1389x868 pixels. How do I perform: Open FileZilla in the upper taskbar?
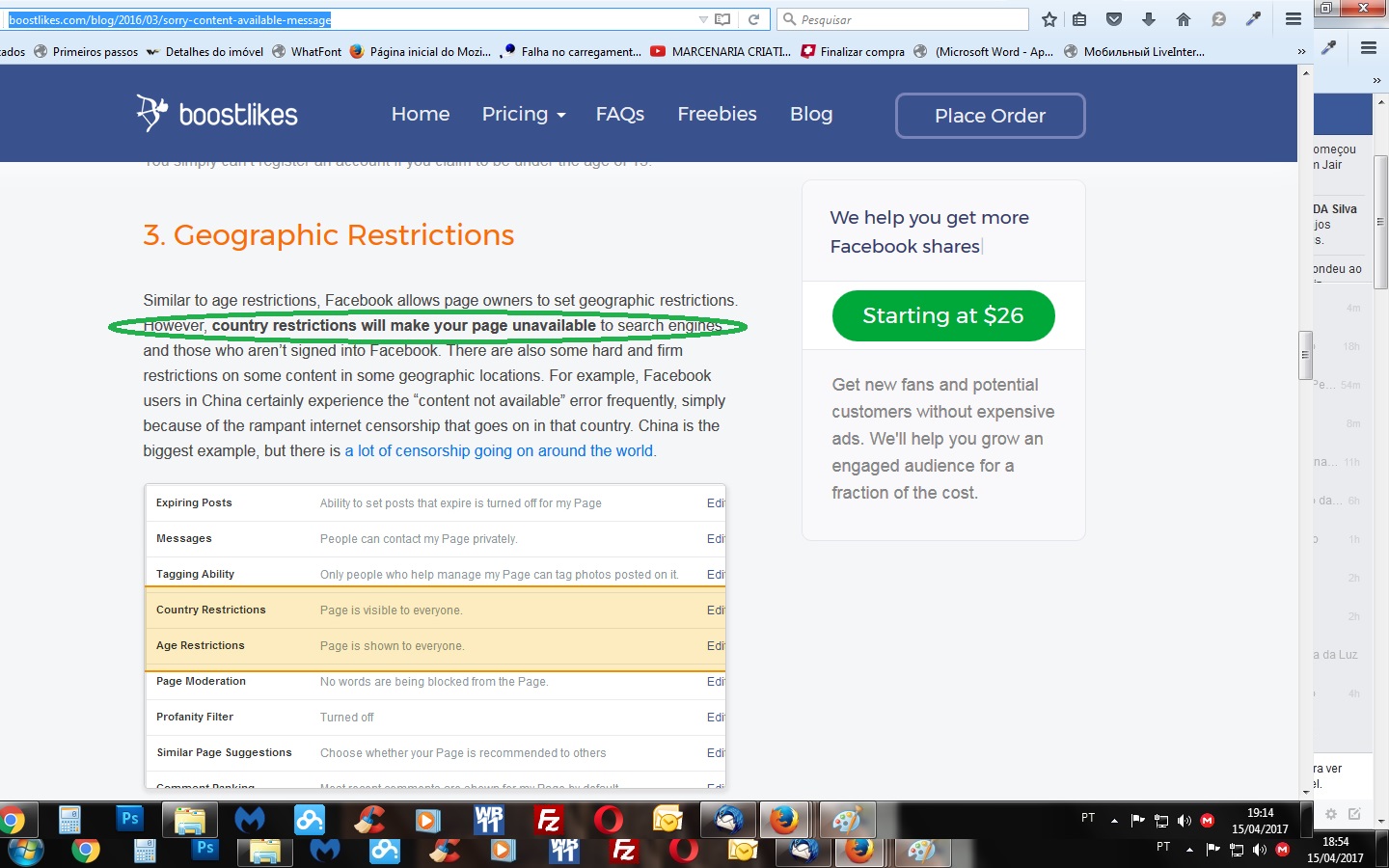(x=549, y=821)
